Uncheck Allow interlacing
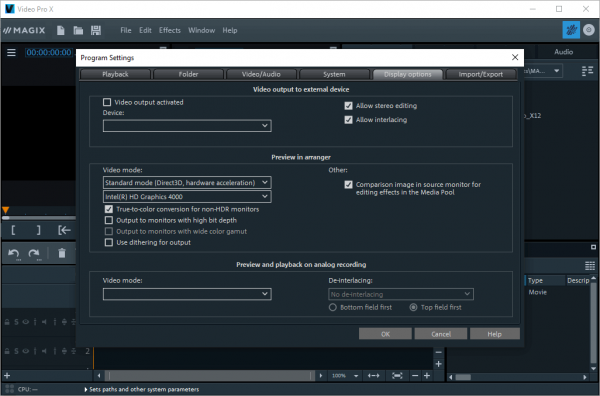This screenshot has width=600, height=396. 348,120
